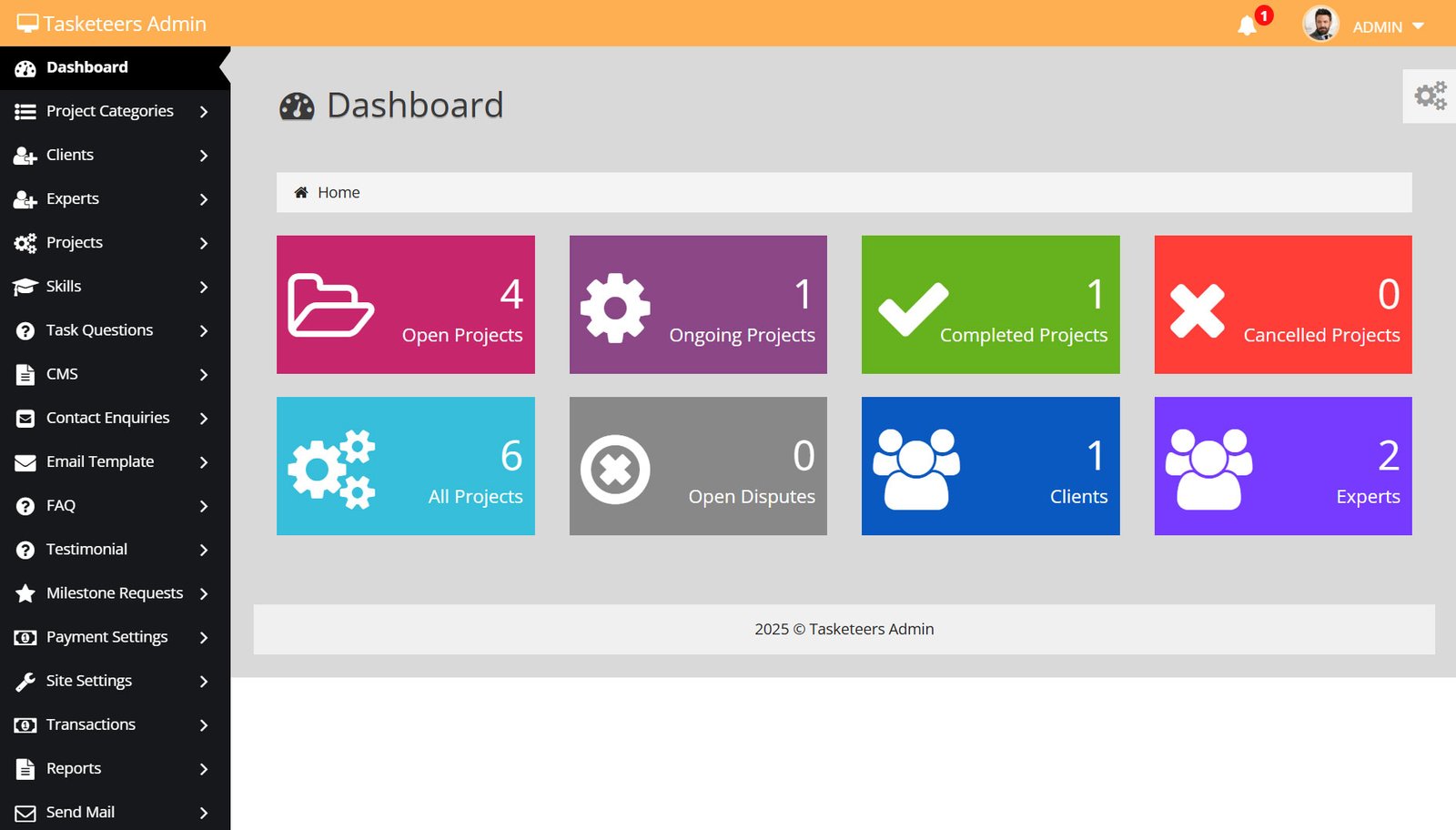Image resolution: width=1456 pixels, height=830 pixels.
Task: Click the Home breadcrumb link
Action: (x=339, y=192)
